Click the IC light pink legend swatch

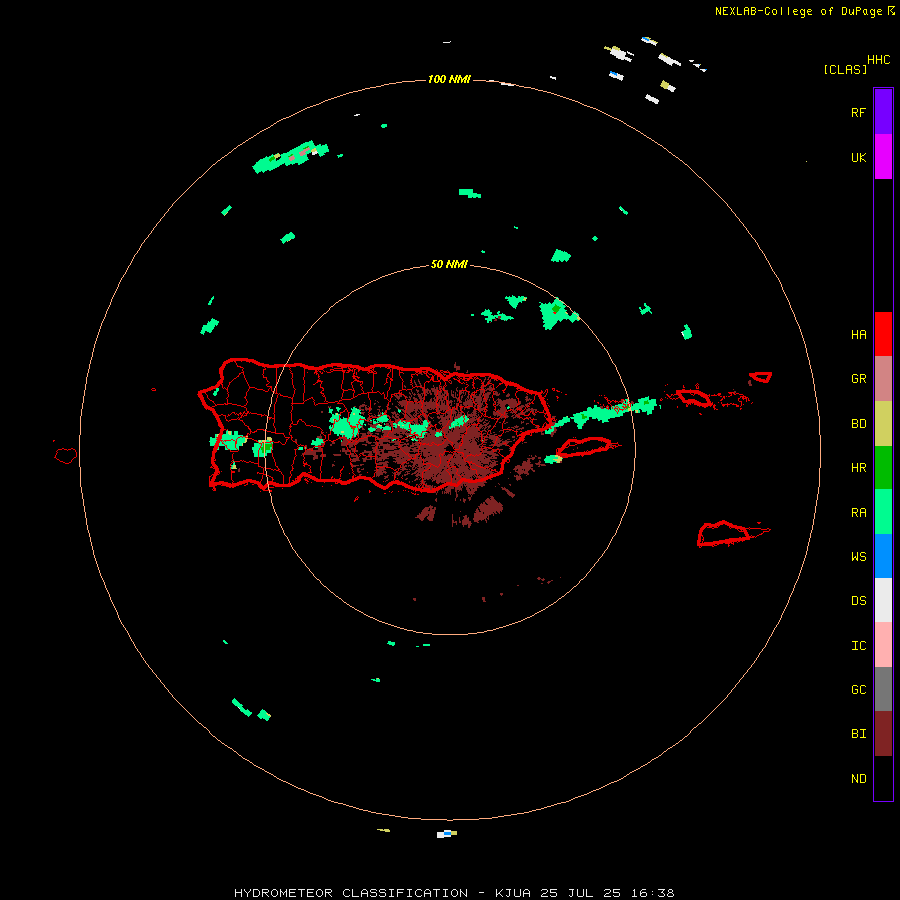(x=883, y=645)
